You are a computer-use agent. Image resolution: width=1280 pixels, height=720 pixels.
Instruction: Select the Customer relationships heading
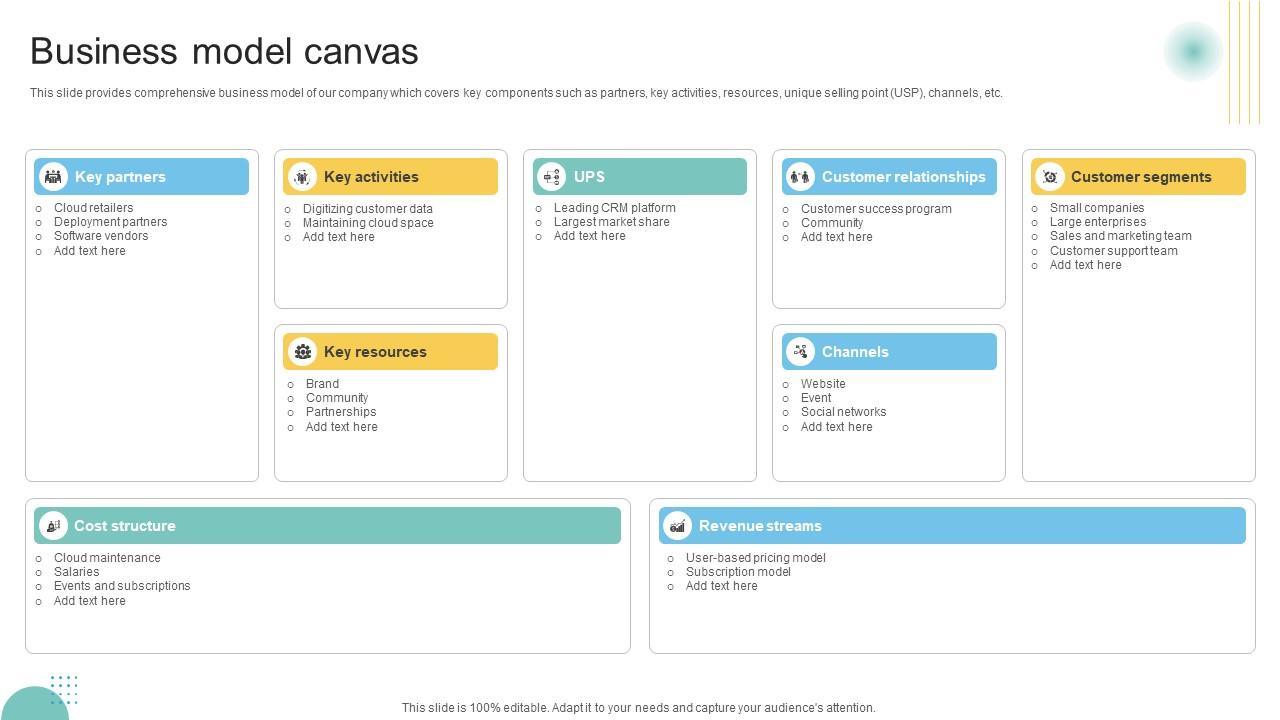click(904, 177)
